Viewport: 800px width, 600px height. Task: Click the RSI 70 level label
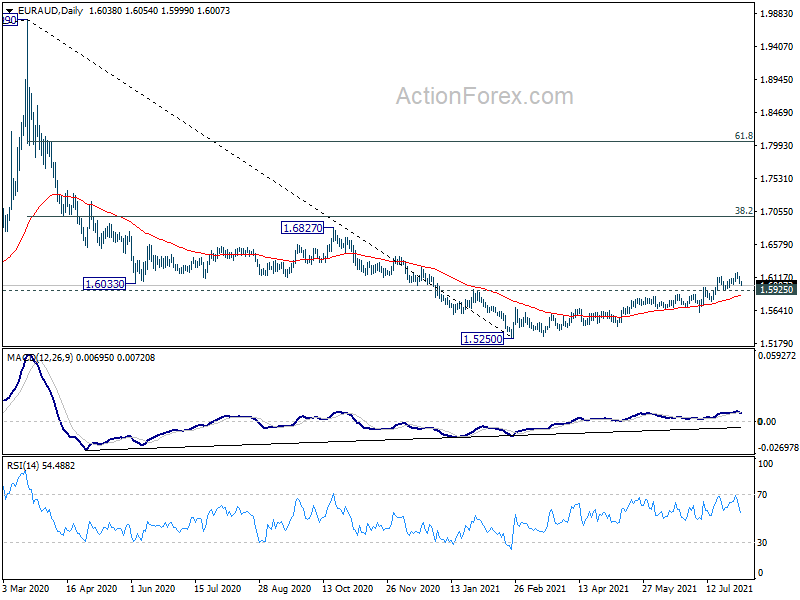762,494
